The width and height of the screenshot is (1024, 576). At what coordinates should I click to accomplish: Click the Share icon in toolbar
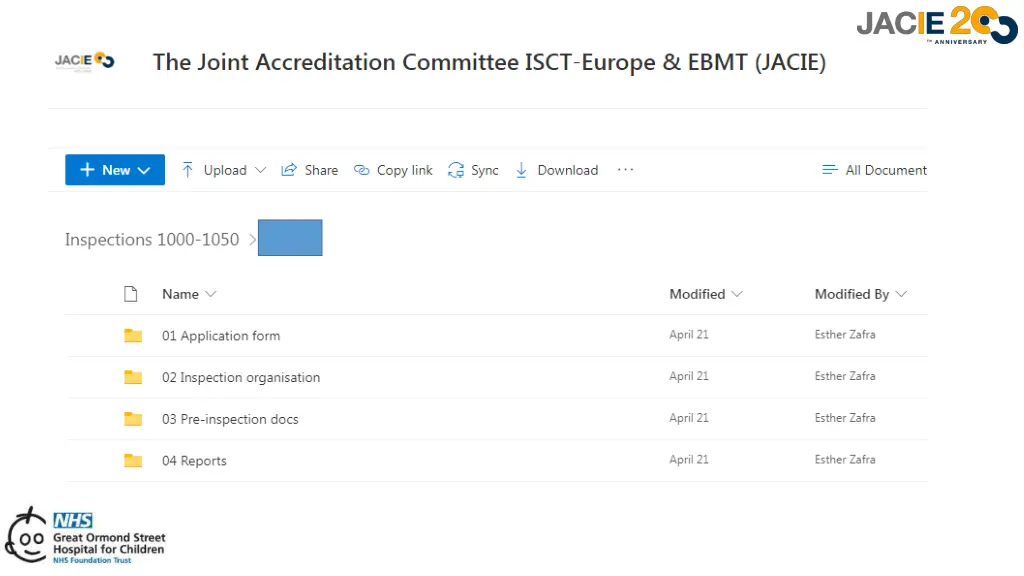tap(289, 170)
